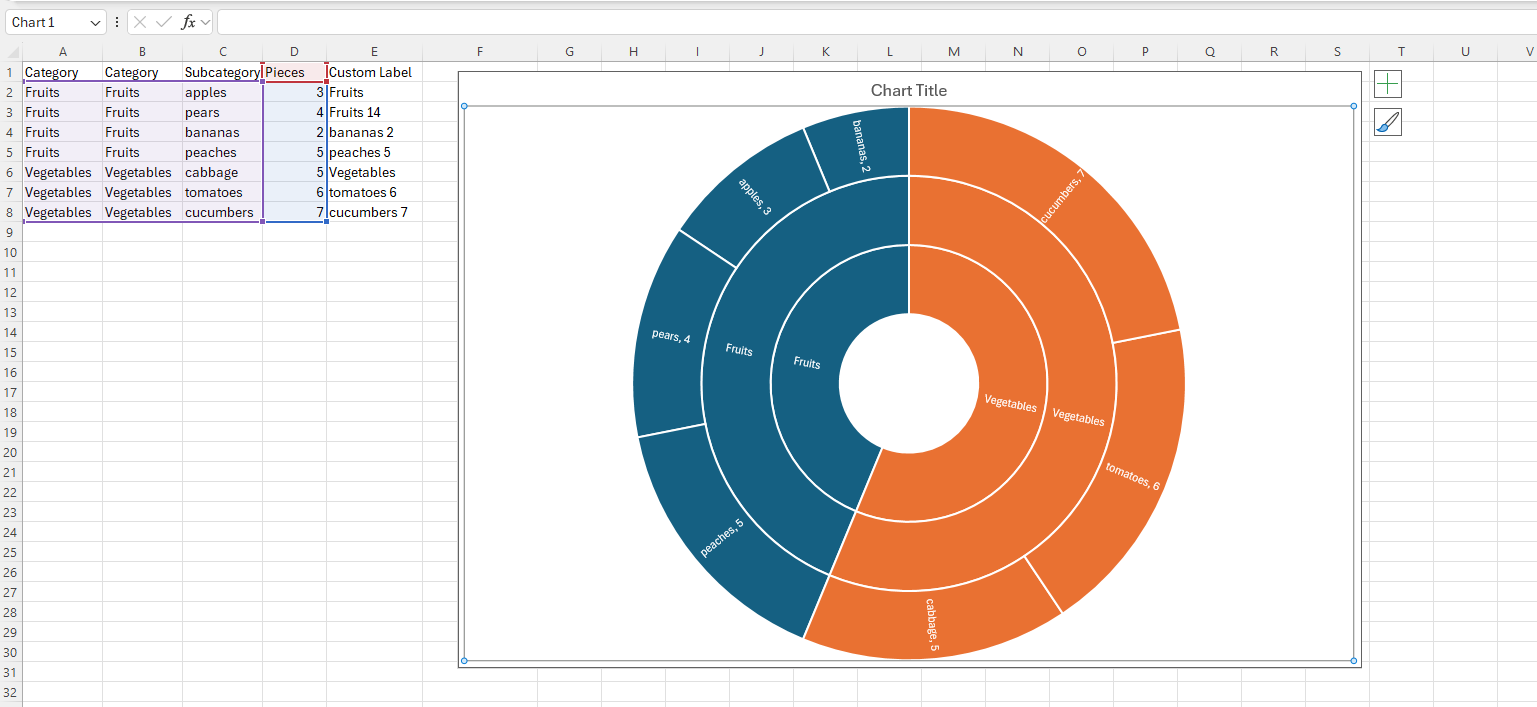Viewport: 1537px width, 707px height.
Task: Click the bananas 2 custom label cell
Action: (374, 132)
